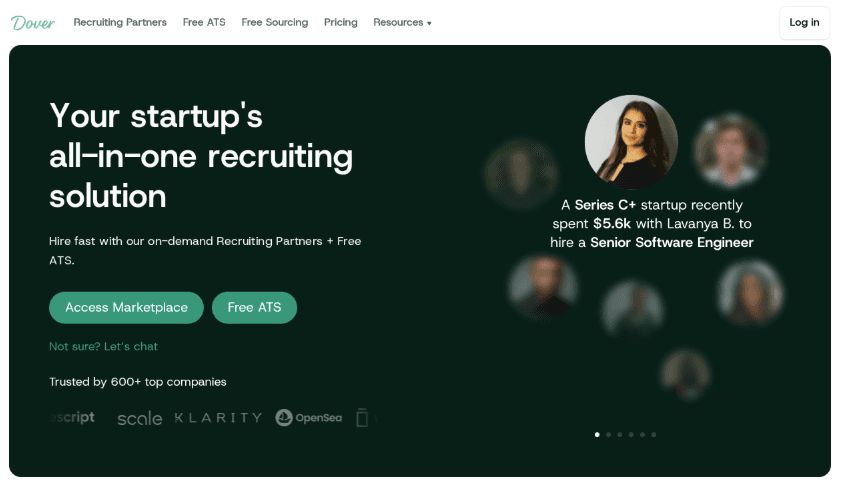Select the first carousel dot
Screen dimensions: 842x497
tap(597, 434)
